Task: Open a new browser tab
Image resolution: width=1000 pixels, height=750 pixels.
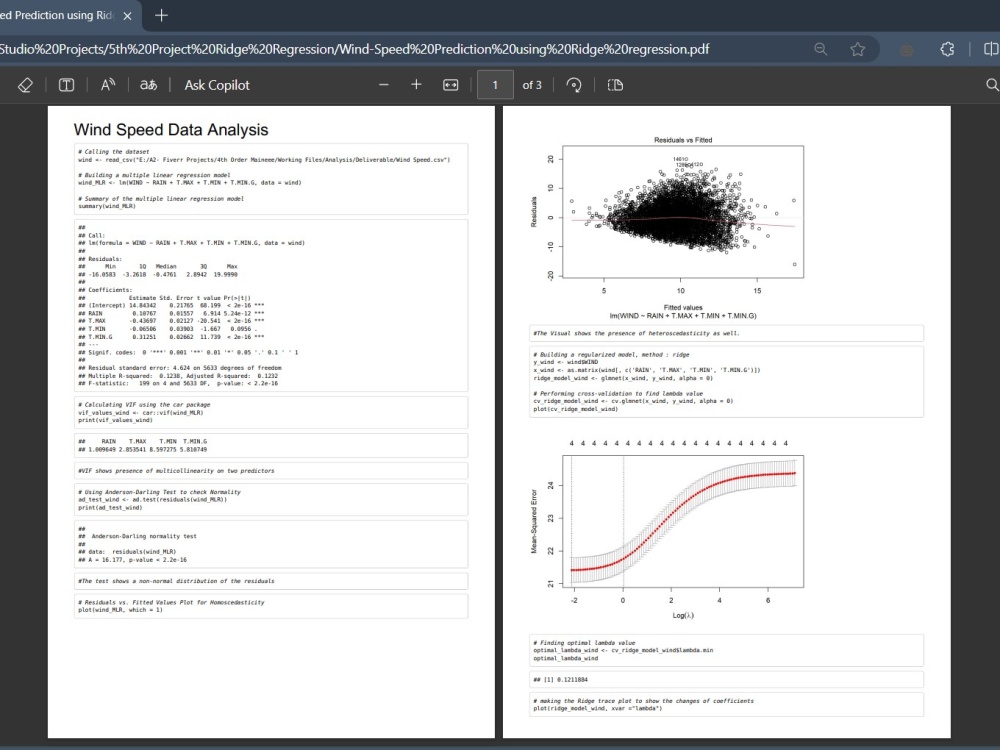Action: point(162,16)
